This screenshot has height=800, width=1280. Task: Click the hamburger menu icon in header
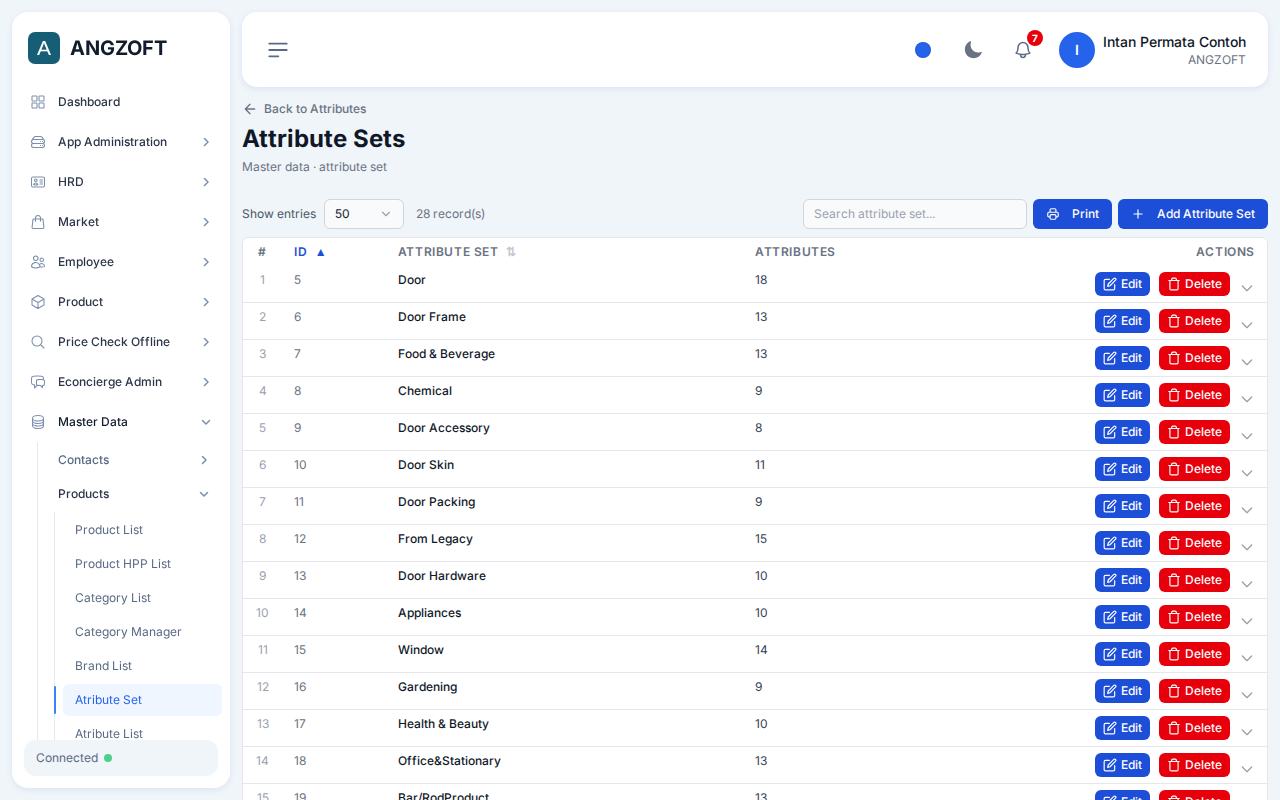point(278,50)
